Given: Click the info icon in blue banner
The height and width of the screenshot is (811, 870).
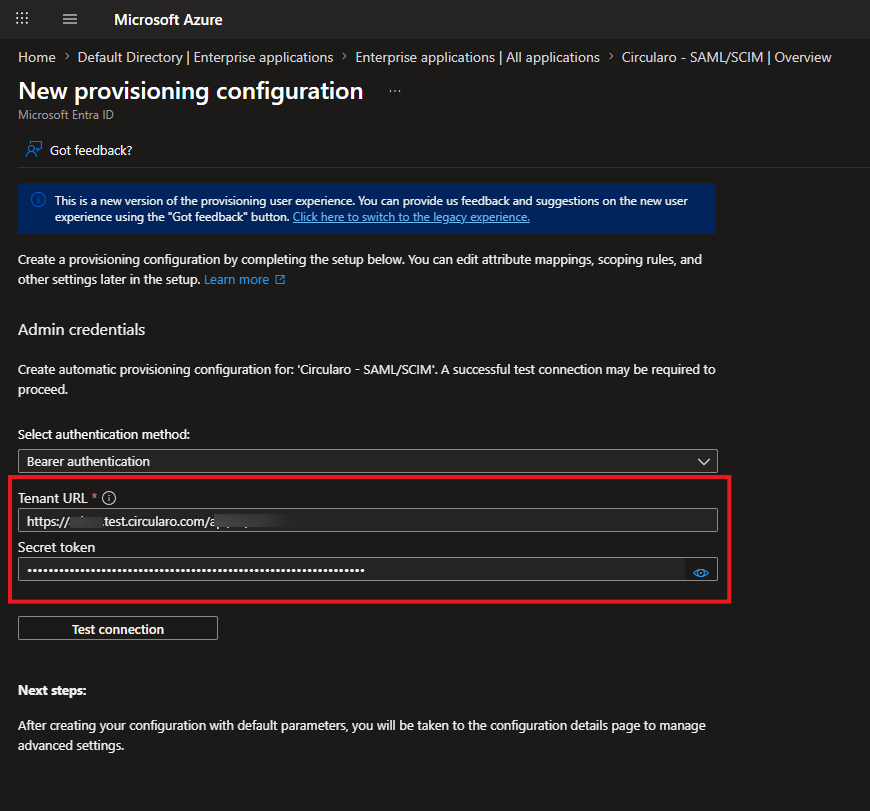Looking at the screenshot, I should (x=38, y=200).
